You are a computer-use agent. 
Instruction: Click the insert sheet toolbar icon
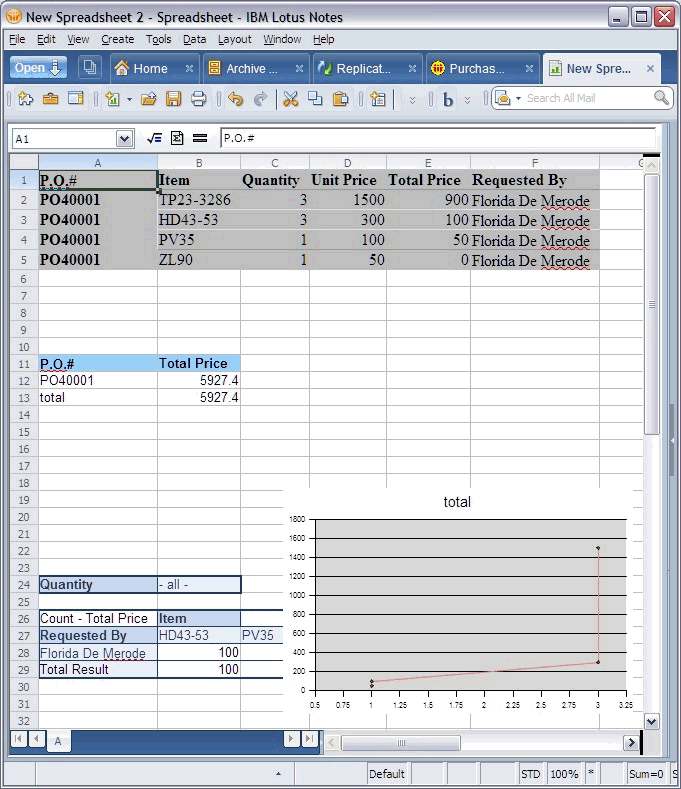tap(377, 99)
